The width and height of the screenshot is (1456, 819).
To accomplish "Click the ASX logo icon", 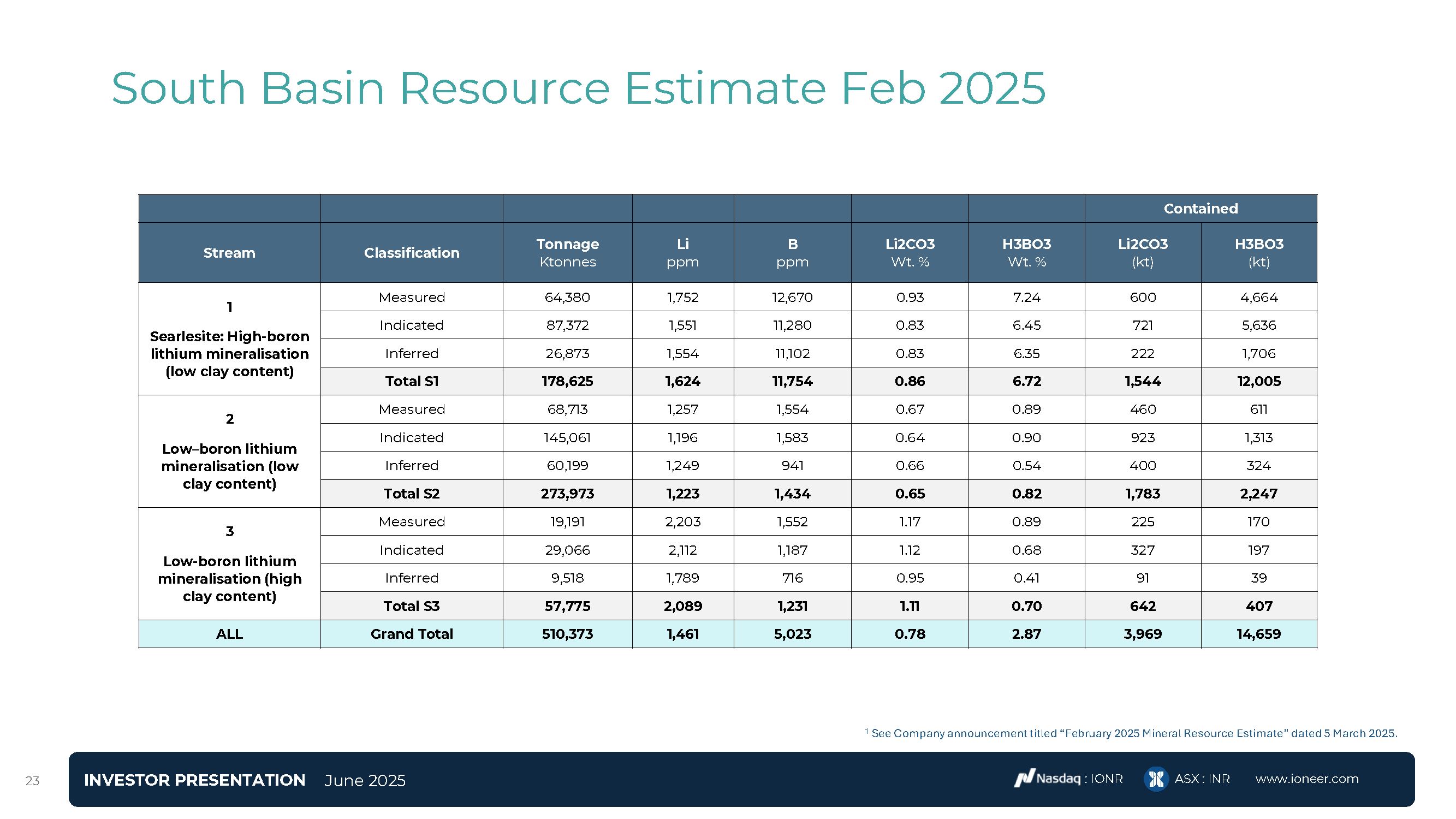I will pos(1156,779).
